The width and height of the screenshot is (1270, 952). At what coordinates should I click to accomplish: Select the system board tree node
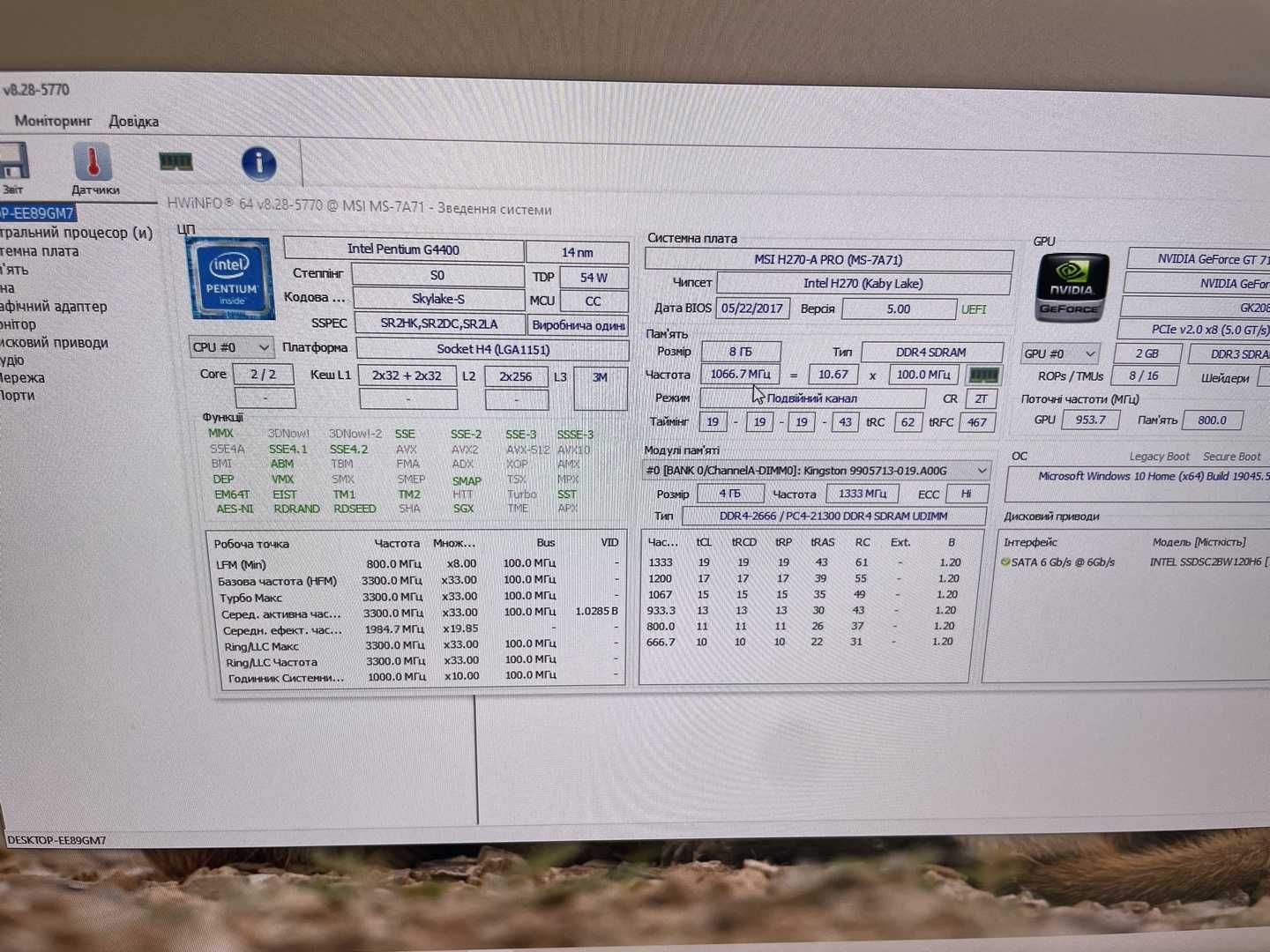tap(40, 251)
